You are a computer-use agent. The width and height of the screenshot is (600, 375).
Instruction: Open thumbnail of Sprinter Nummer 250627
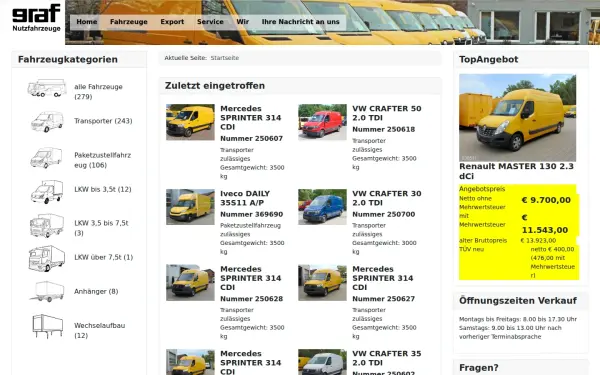point(322,282)
